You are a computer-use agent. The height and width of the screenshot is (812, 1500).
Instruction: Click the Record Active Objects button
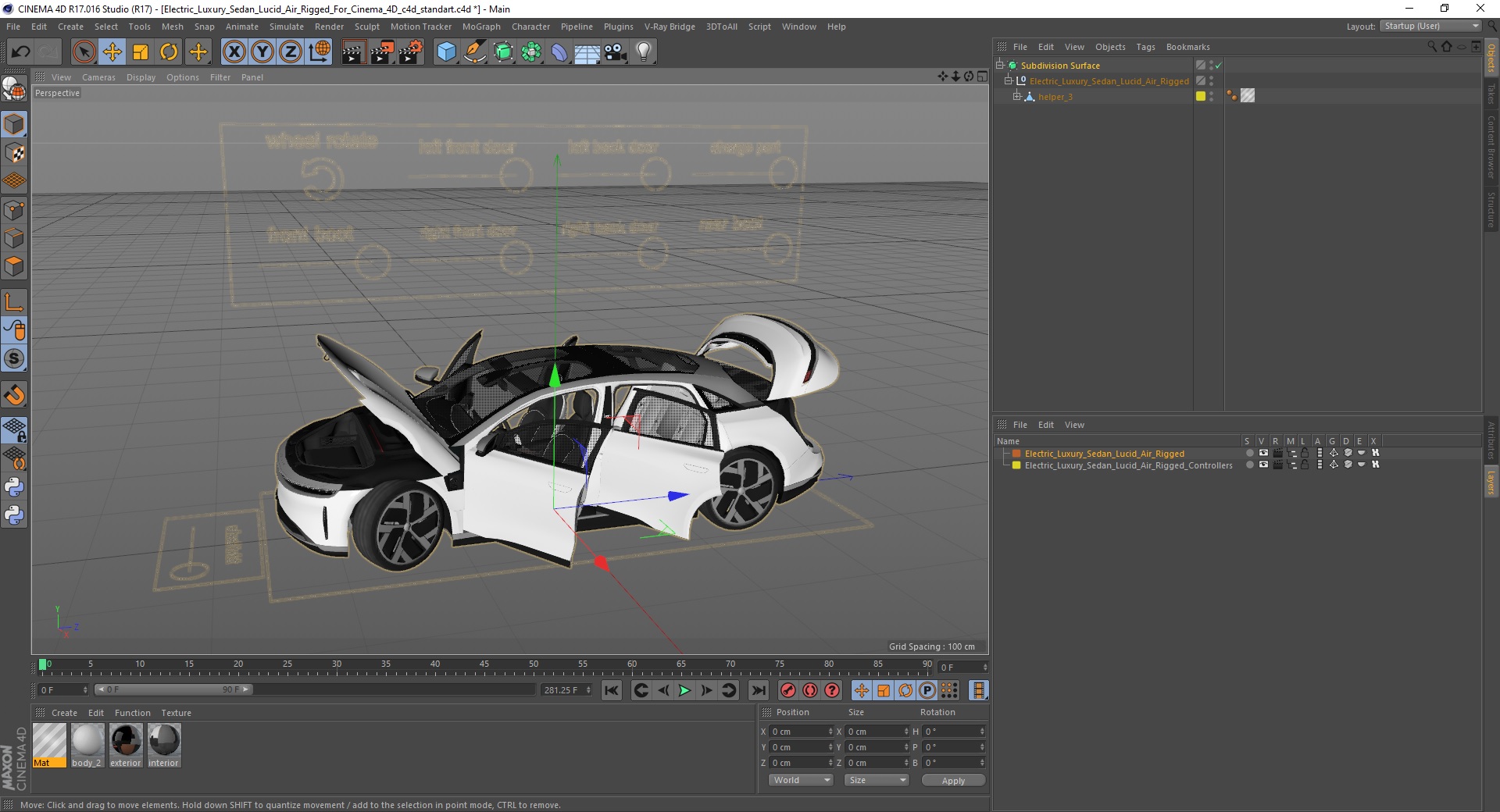point(788,690)
